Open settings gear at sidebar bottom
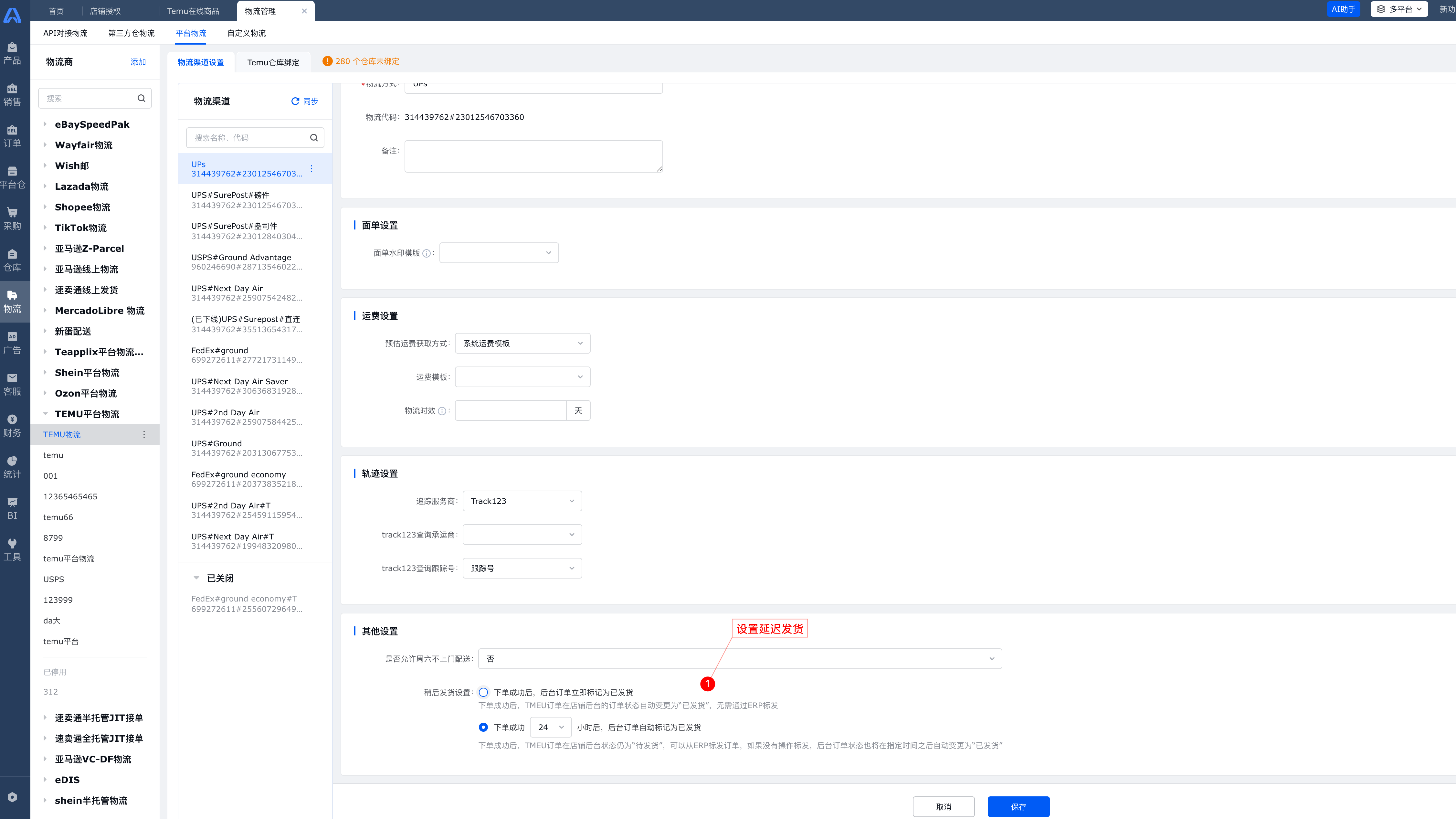Screen dimensions: 1456x819 pyautogui.click(x=12, y=797)
